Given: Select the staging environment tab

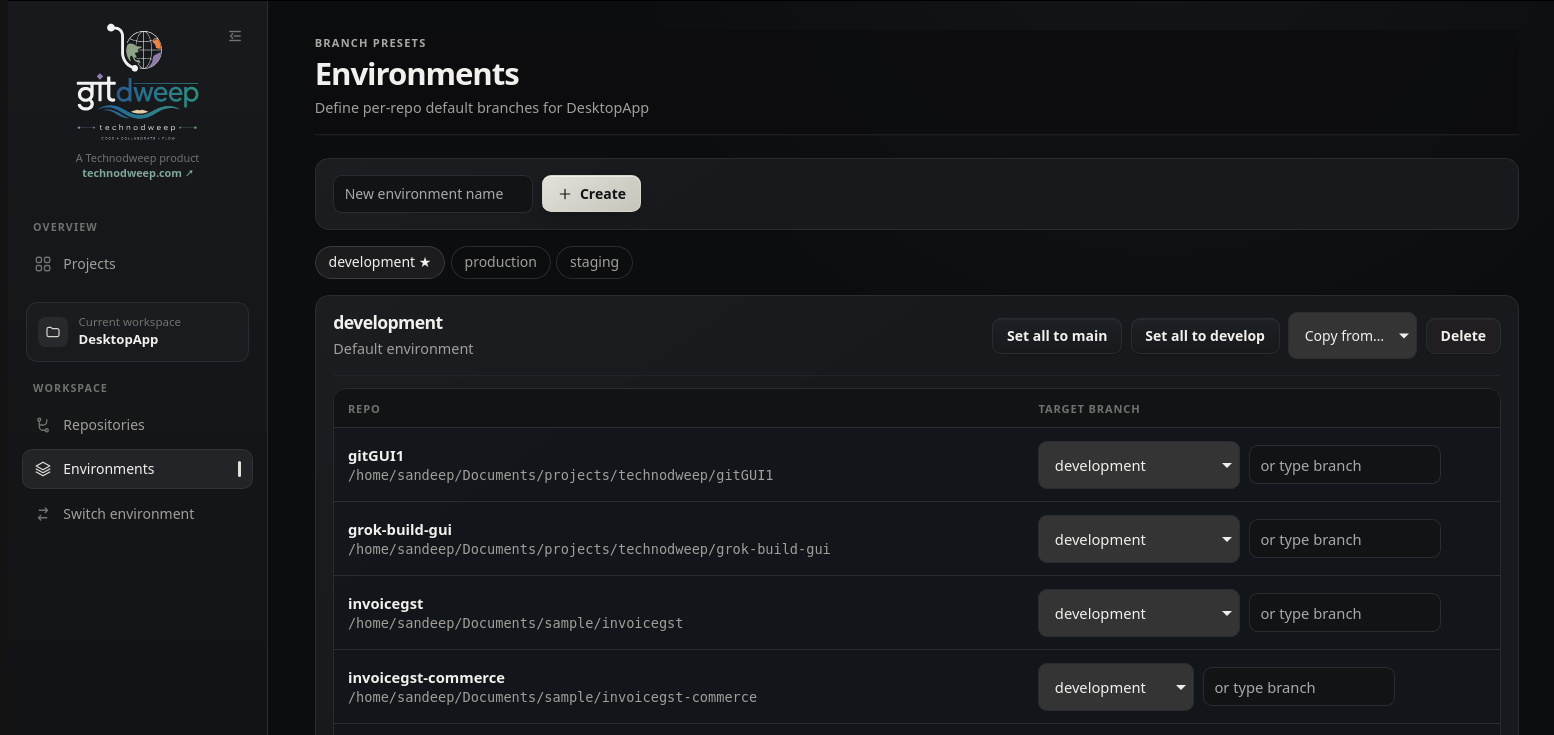Looking at the screenshot, I should (x=594, y=262).
